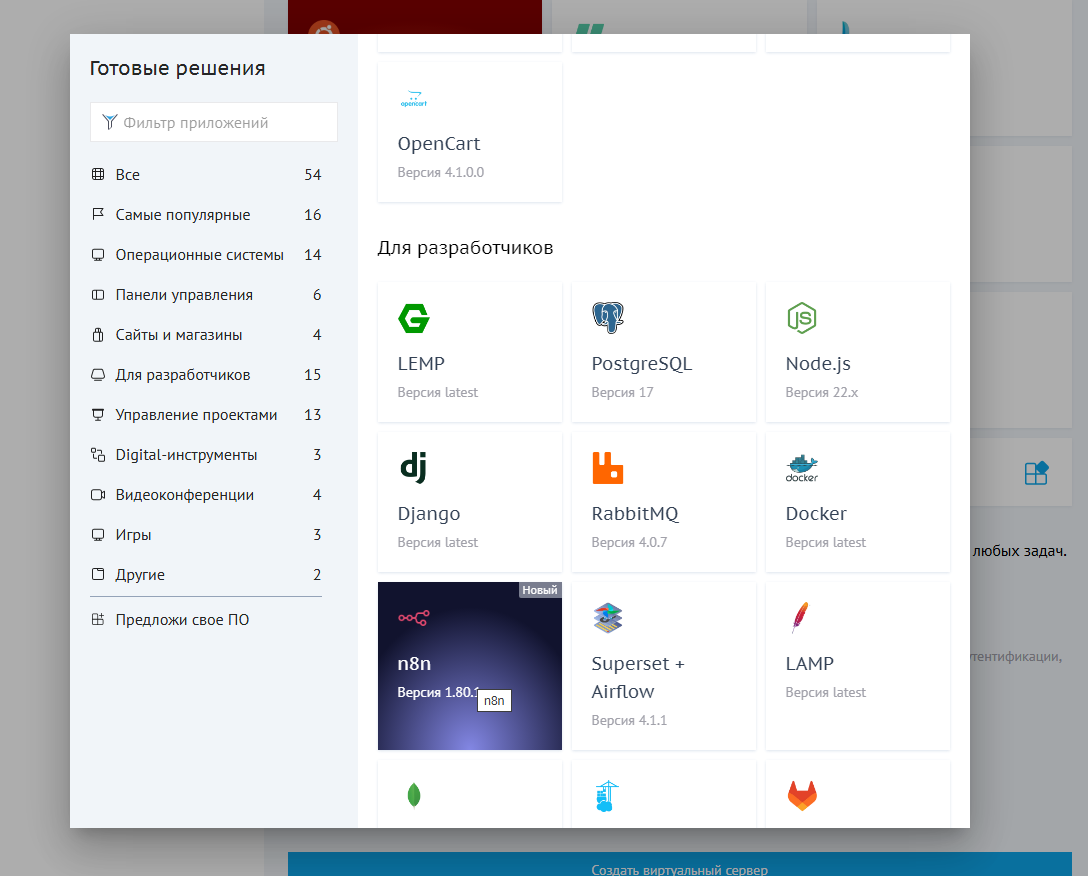Select the LAMP title
Image resolution: width=1088 pixels, height=876 pixels.
click(810, 664)
